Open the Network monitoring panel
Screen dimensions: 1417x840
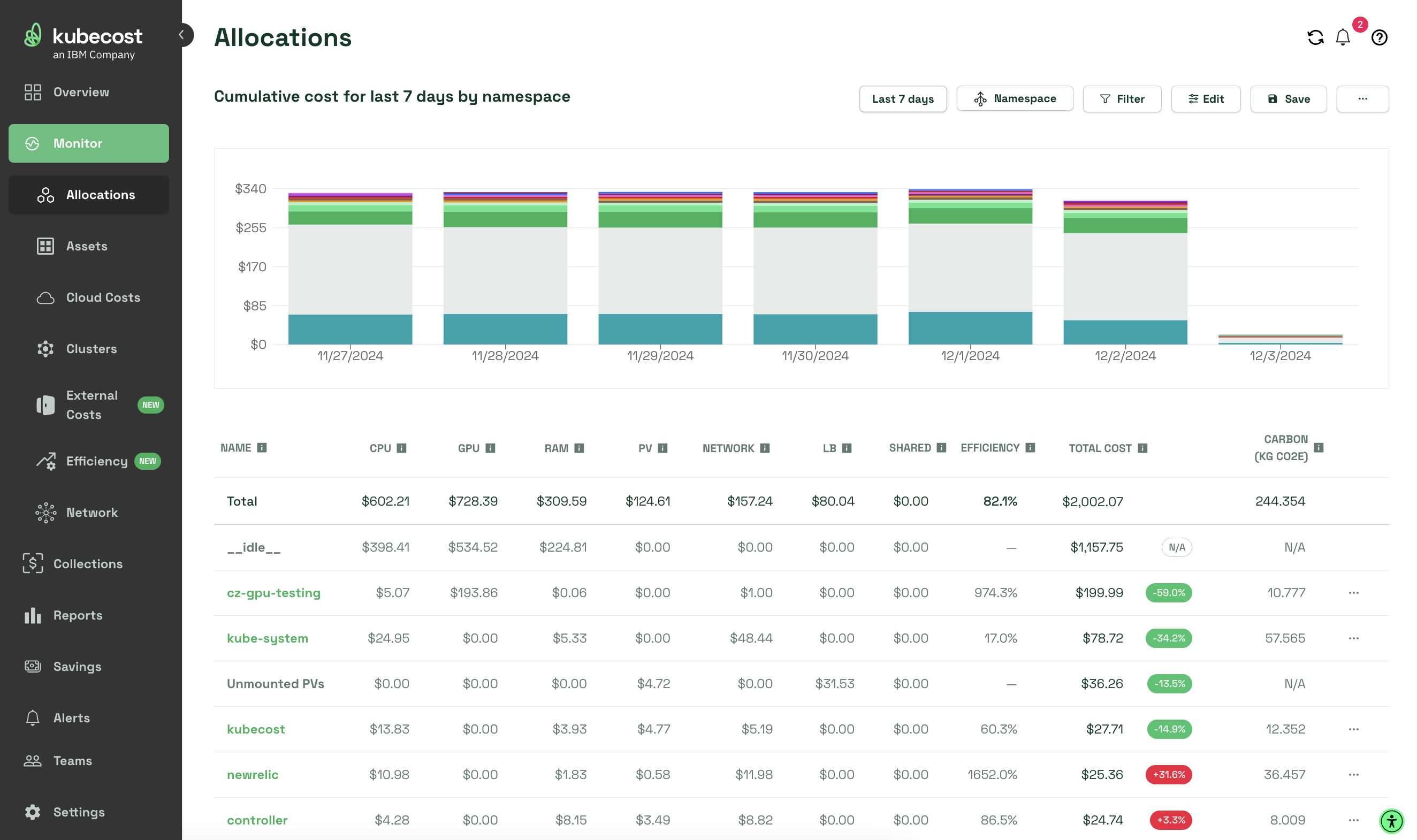tap(91, 512)
